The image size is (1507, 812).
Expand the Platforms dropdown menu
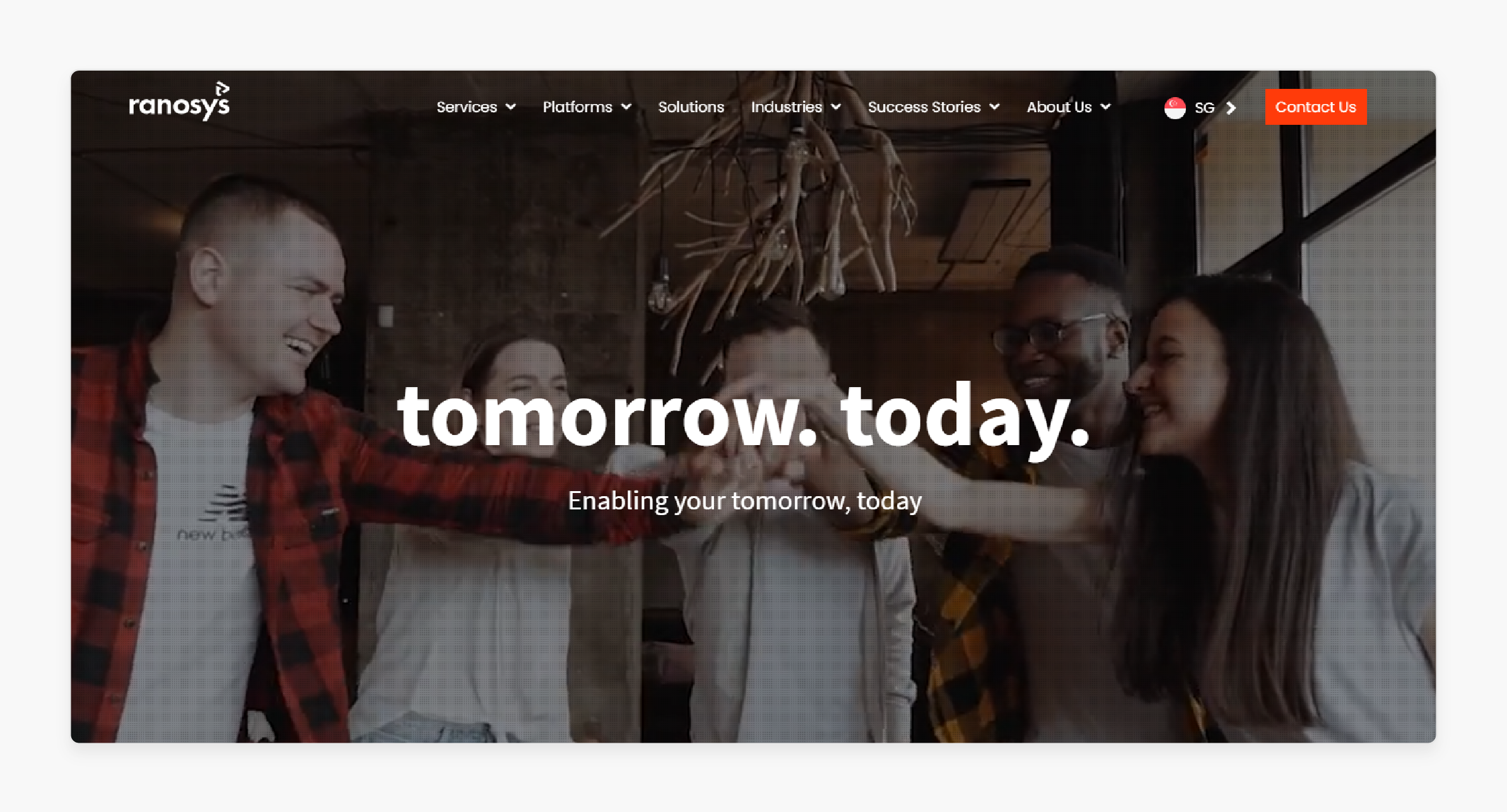point(583,107)
